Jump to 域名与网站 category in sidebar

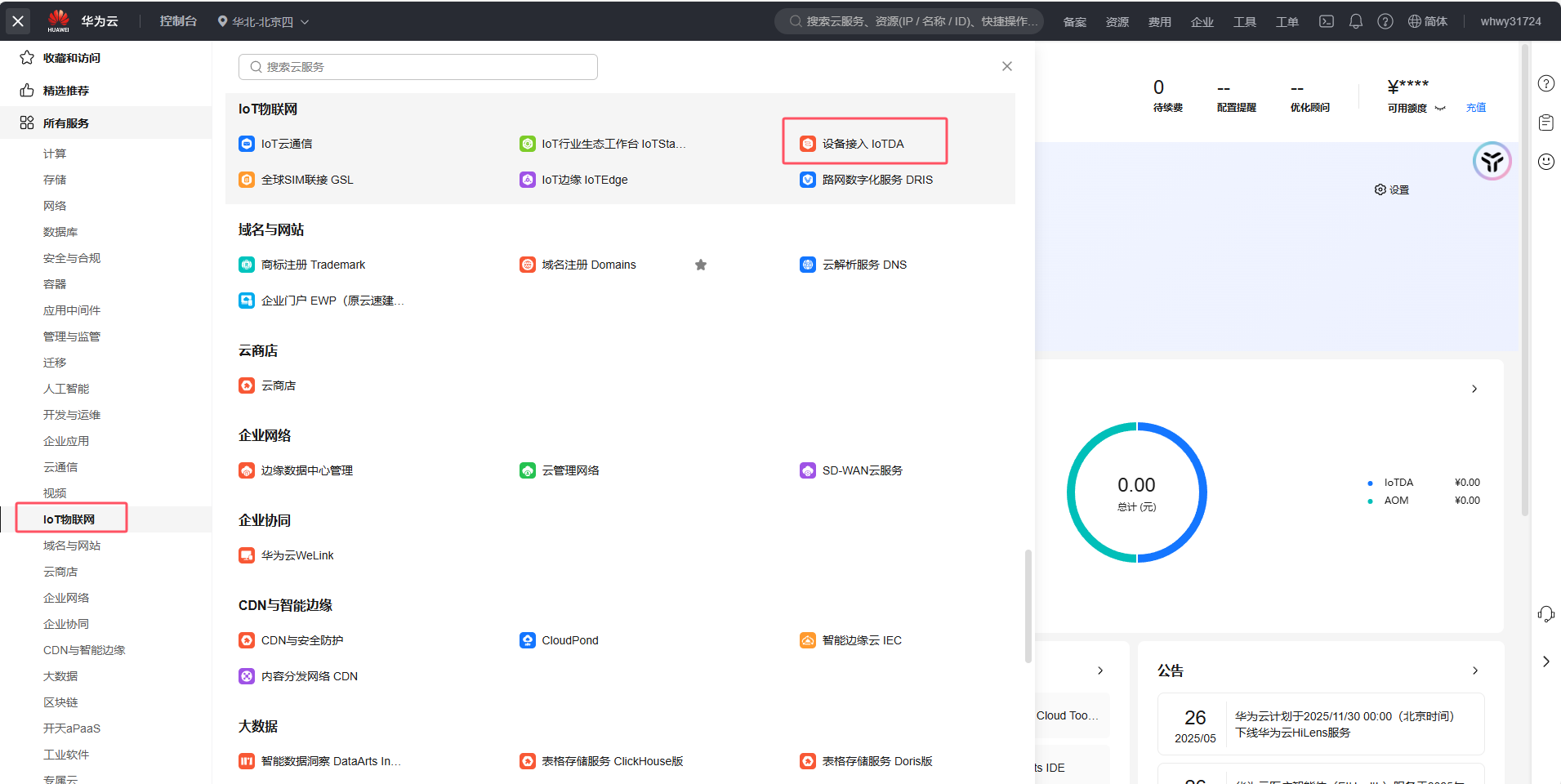[72, 546]
